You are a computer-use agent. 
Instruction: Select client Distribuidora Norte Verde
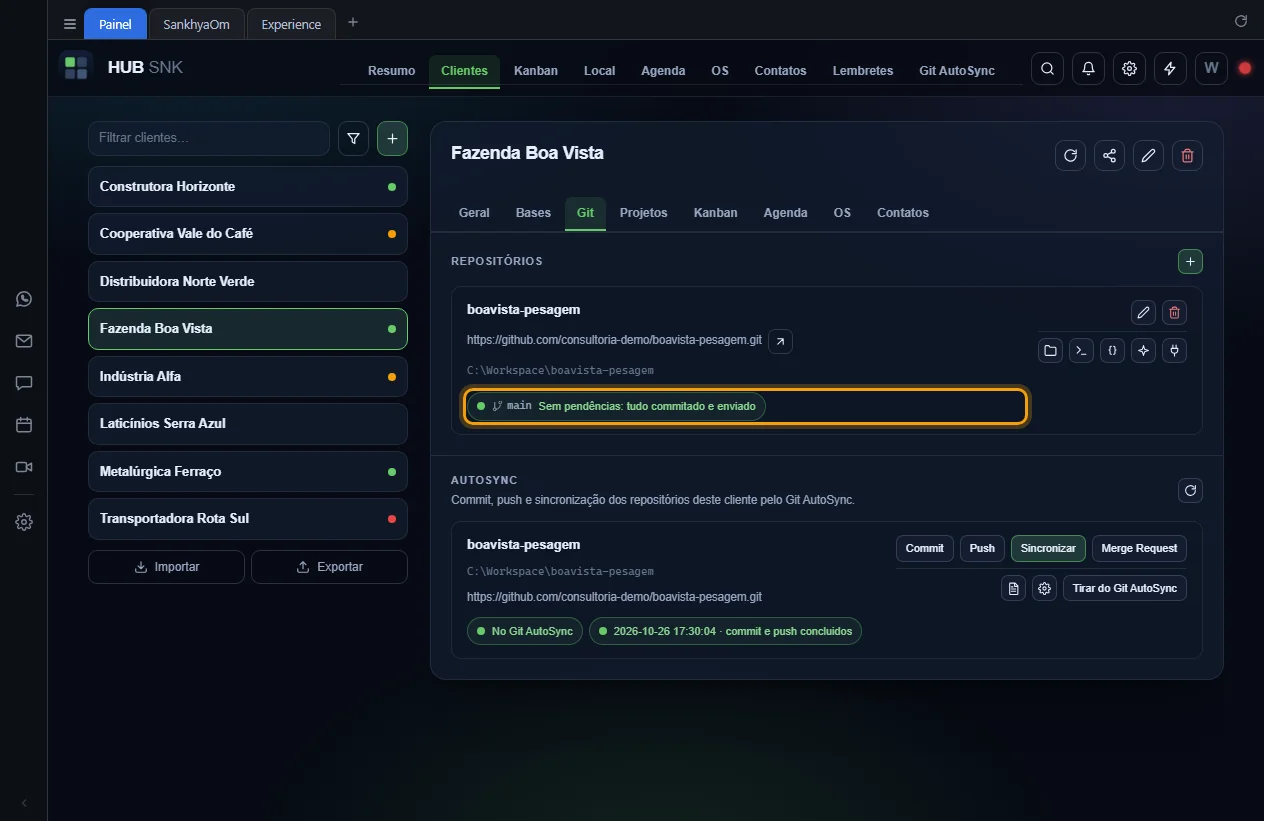pyautogui.click(x=248, y=281)
